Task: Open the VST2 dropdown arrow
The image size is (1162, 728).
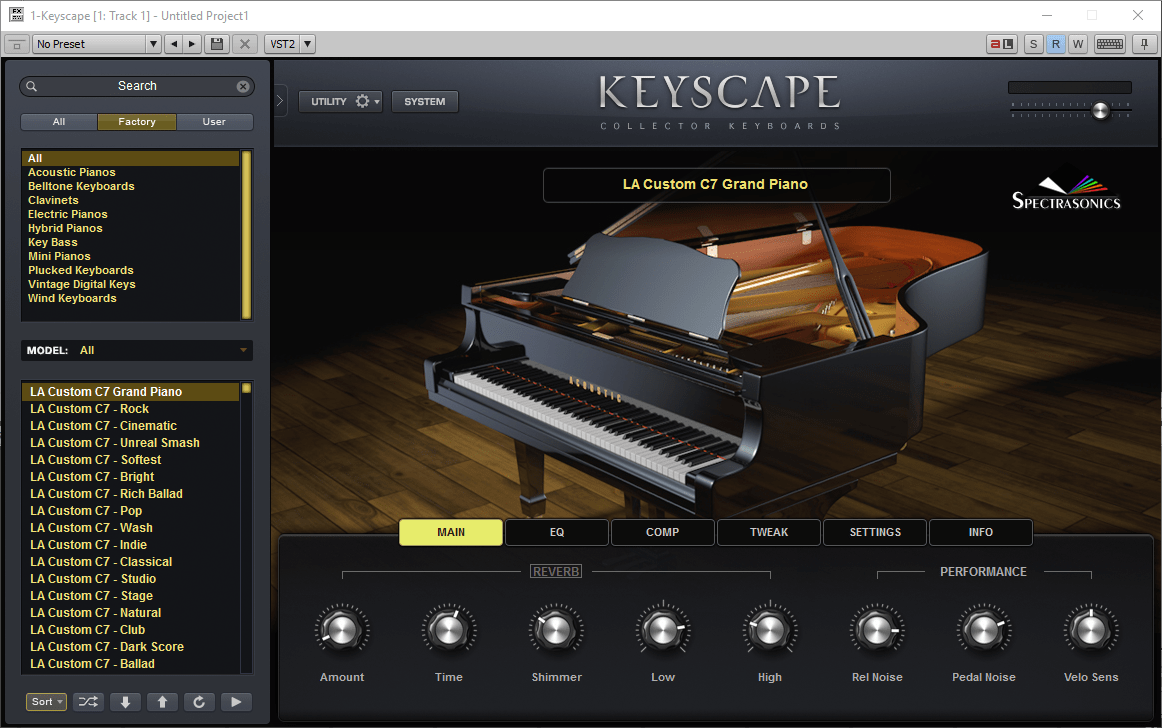Action: (308, 44)
